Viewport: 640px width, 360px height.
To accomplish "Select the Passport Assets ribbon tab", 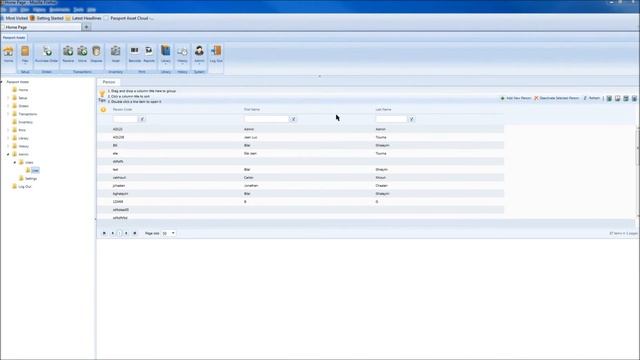I will click(14, 38).
